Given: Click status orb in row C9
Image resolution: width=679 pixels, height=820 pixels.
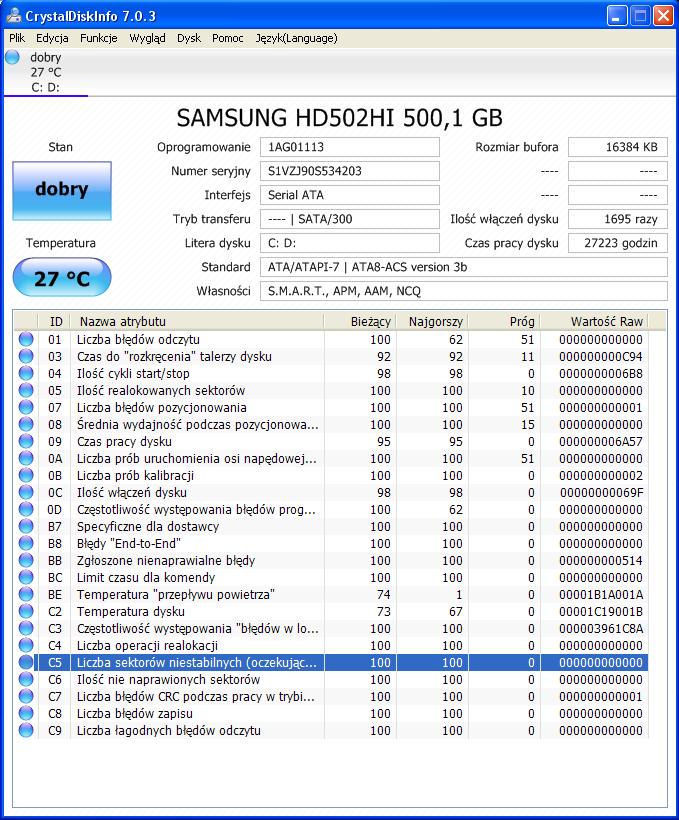Looking at the screenshot, I should coord(26,730).
